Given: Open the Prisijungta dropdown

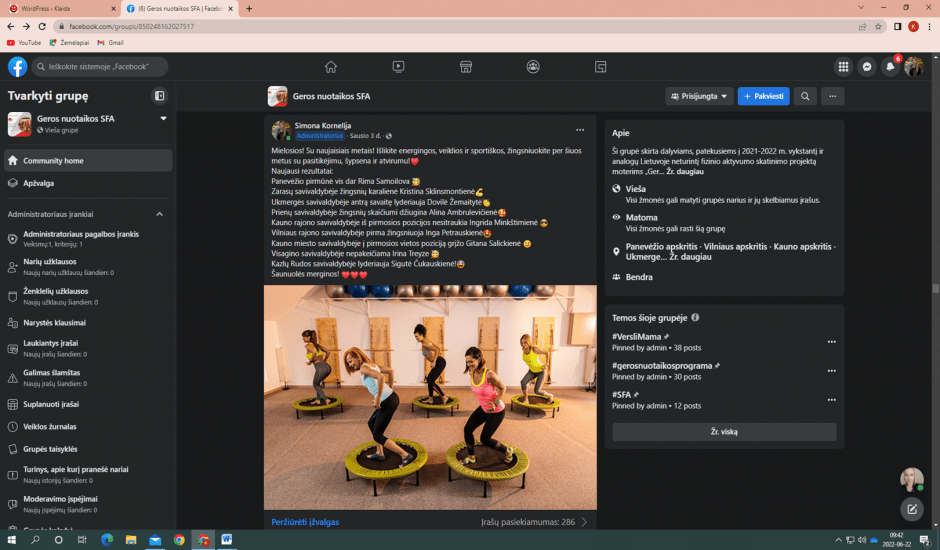Looking at the screenshot, I should pyautogui.click(x=699, y=96).
